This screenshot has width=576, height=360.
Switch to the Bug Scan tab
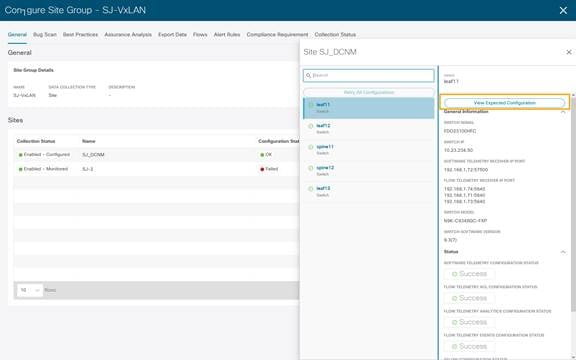(x=45, y=35)
